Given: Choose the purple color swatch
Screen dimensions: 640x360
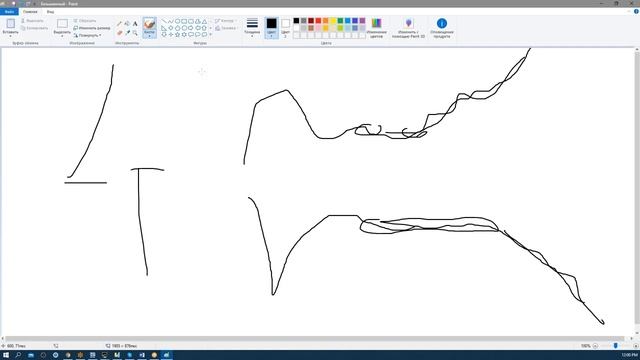Looking at the screenshot, I should click(362, 21).
